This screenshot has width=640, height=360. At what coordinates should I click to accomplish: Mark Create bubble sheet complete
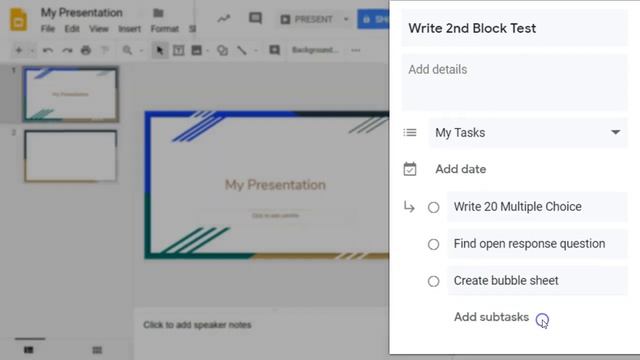[433, 281]
